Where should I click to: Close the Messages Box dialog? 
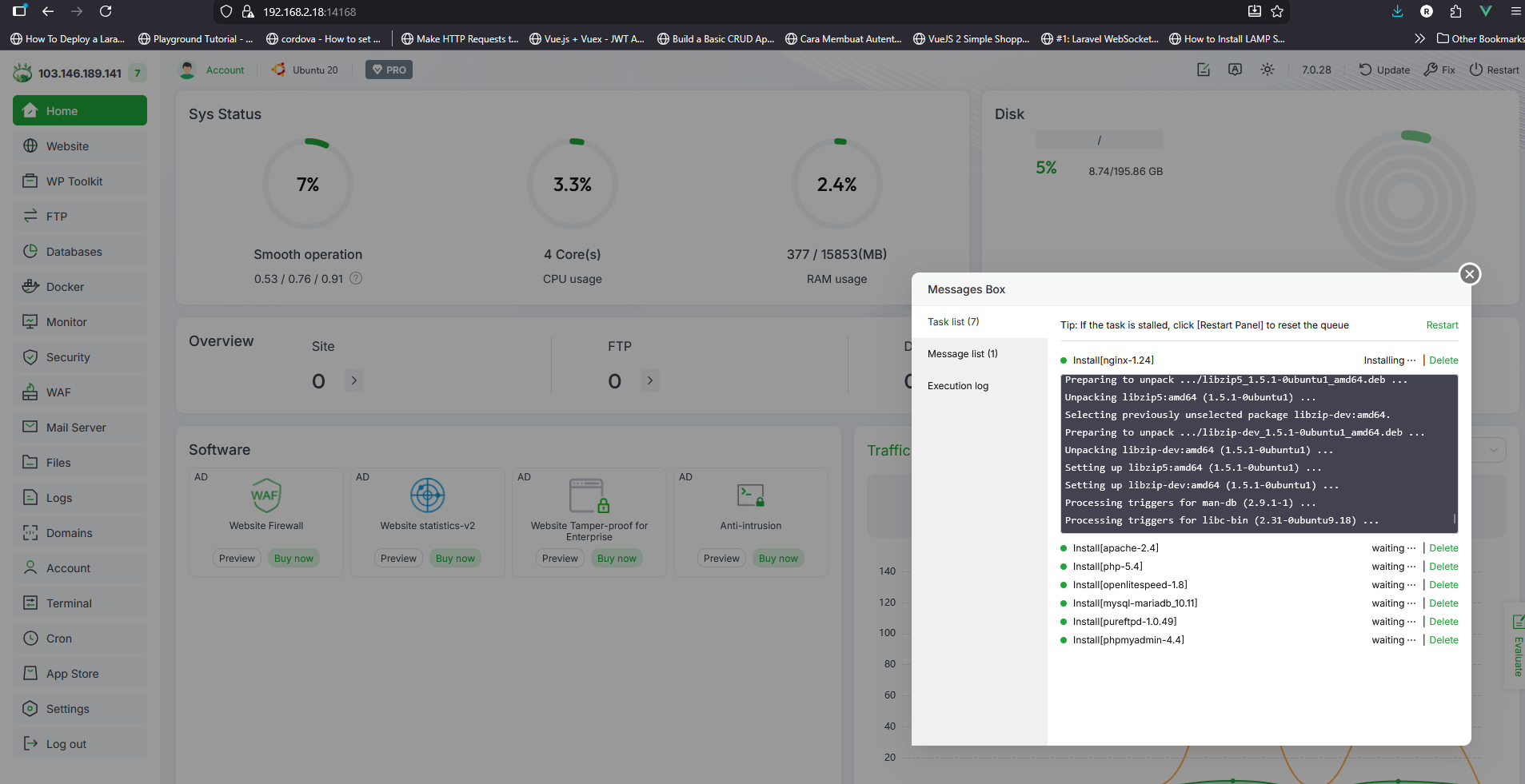tap(1469, 274)
